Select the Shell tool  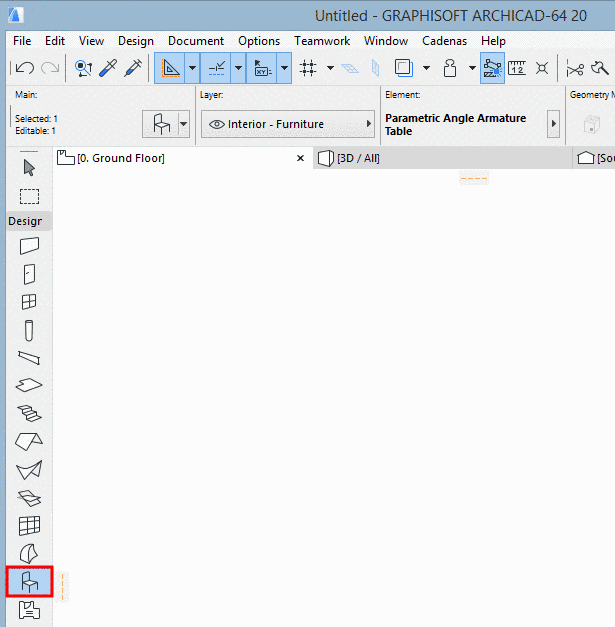click(29, 470)
